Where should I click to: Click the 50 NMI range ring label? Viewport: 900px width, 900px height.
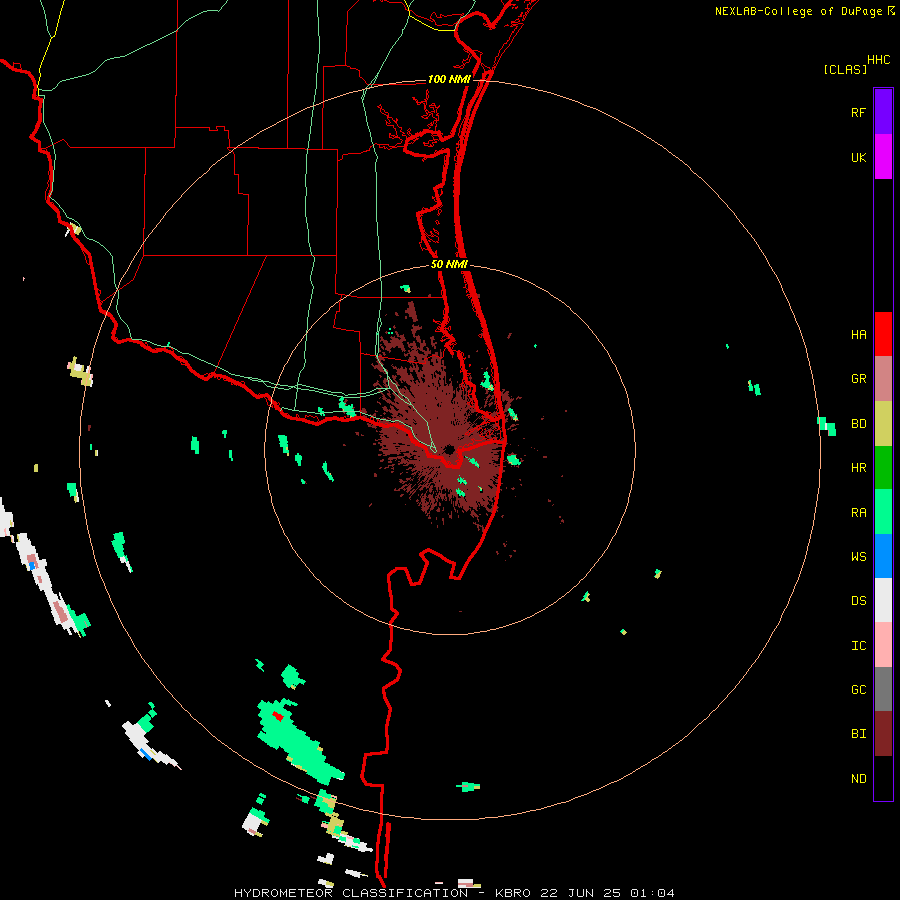tap(449, 264)
